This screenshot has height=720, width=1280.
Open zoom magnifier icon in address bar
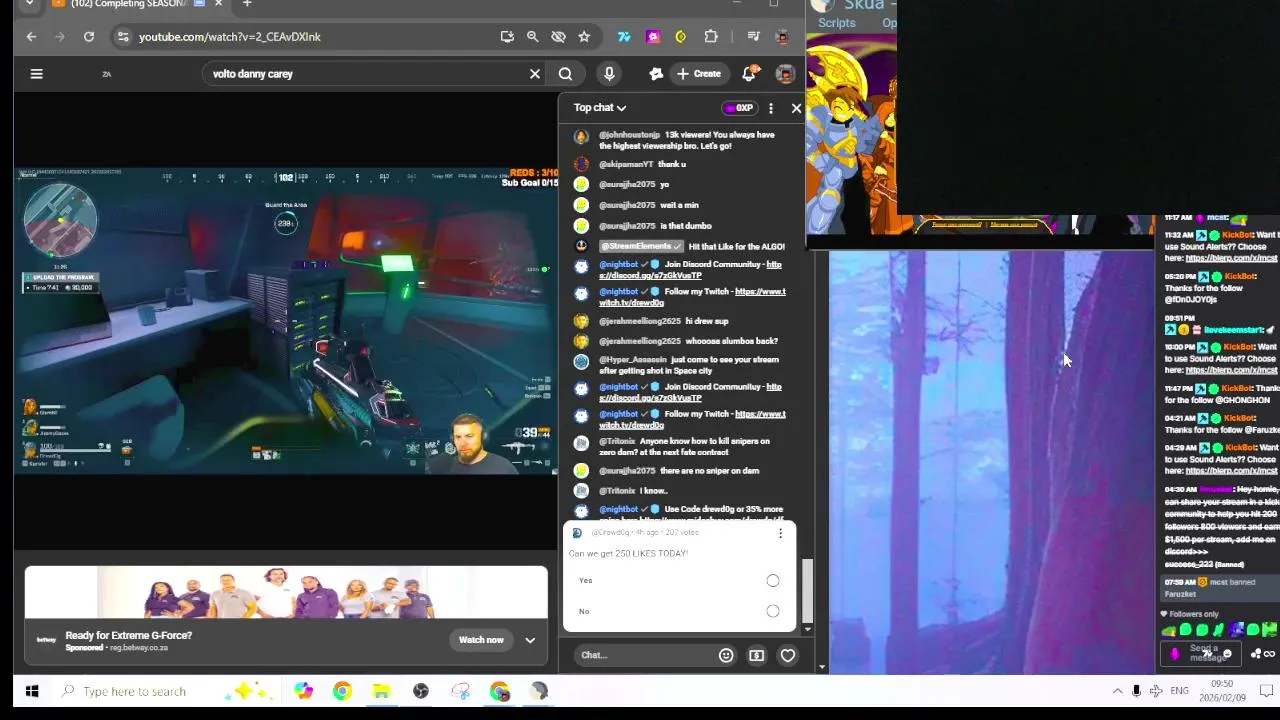coord(533,37)
